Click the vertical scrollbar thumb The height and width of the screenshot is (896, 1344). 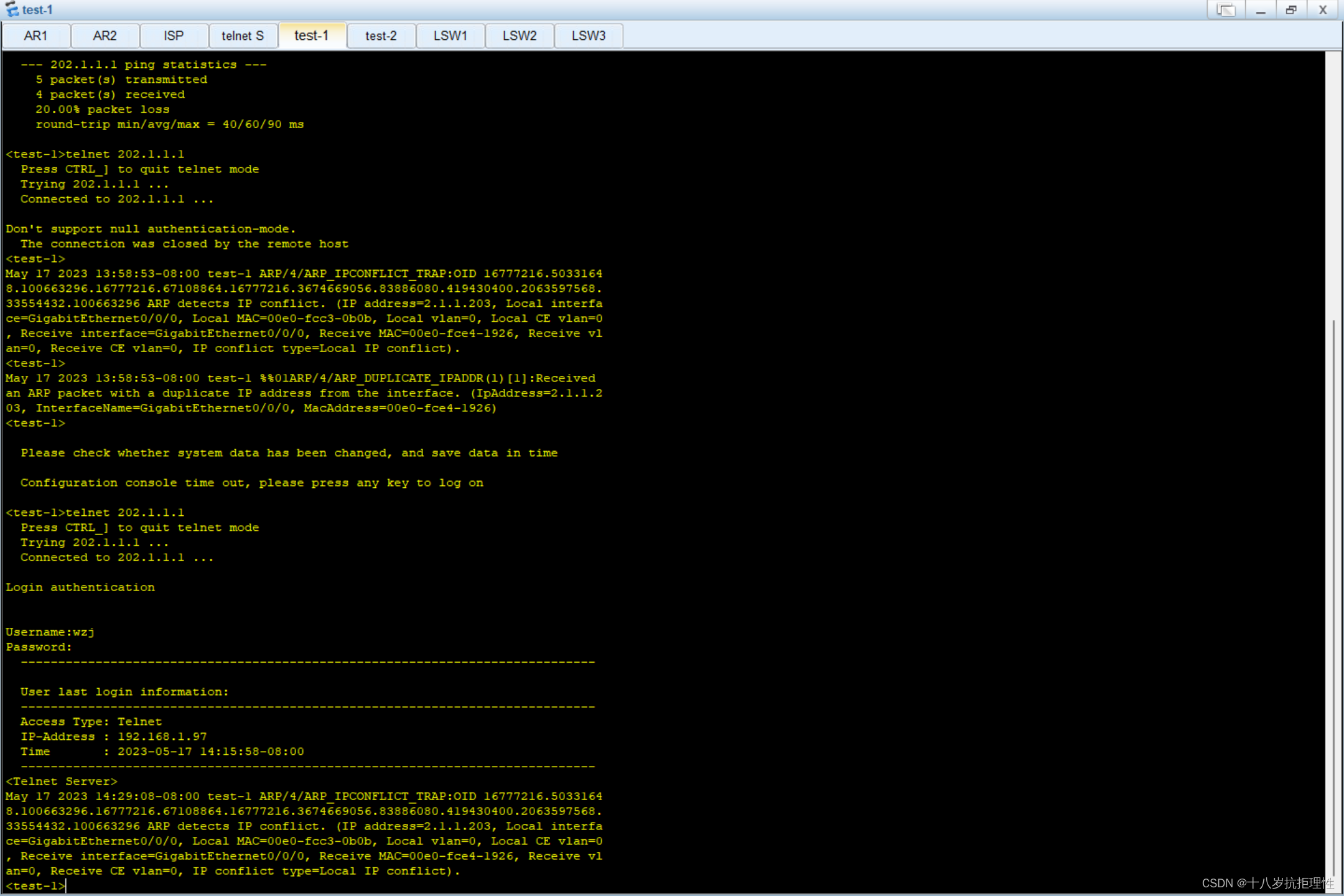[1333, 597]
